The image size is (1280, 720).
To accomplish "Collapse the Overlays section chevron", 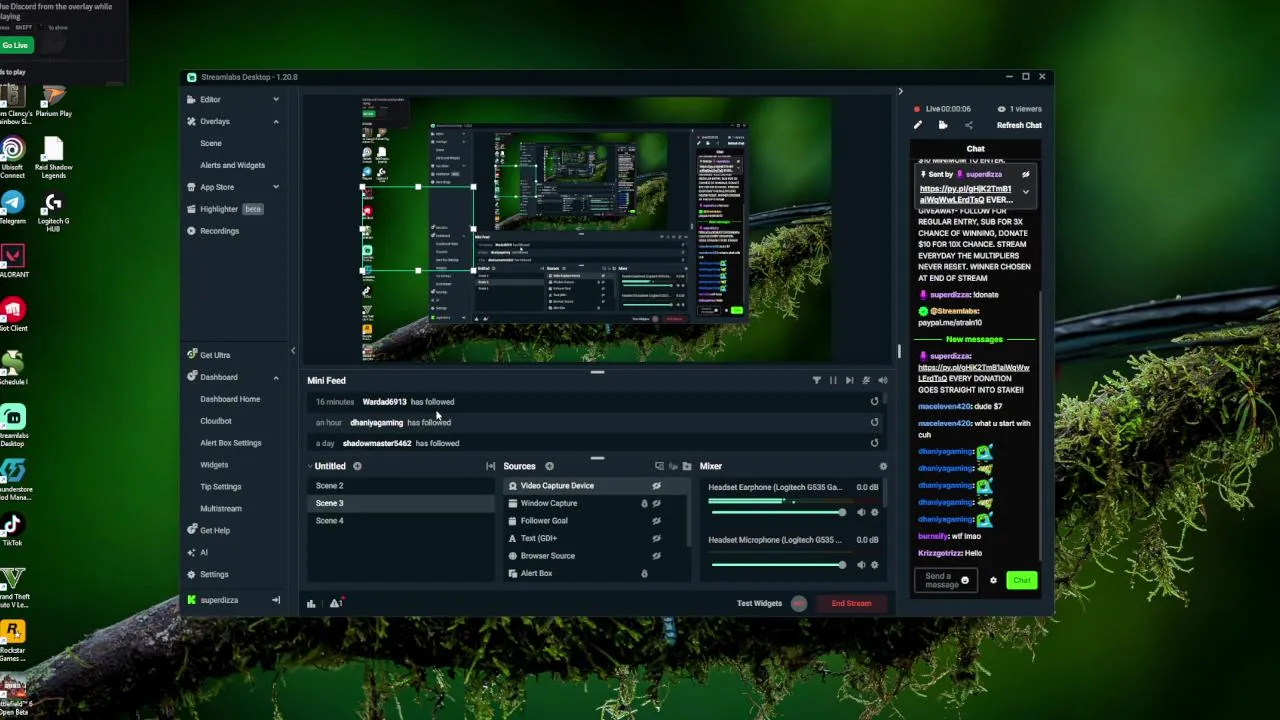I will (x=276, y=121).
